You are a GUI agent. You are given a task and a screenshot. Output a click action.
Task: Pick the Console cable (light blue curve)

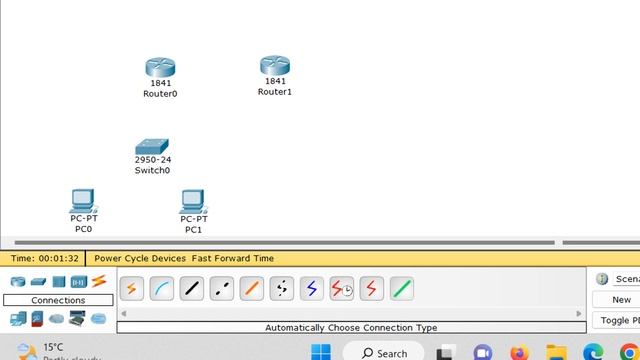(162, 289)
